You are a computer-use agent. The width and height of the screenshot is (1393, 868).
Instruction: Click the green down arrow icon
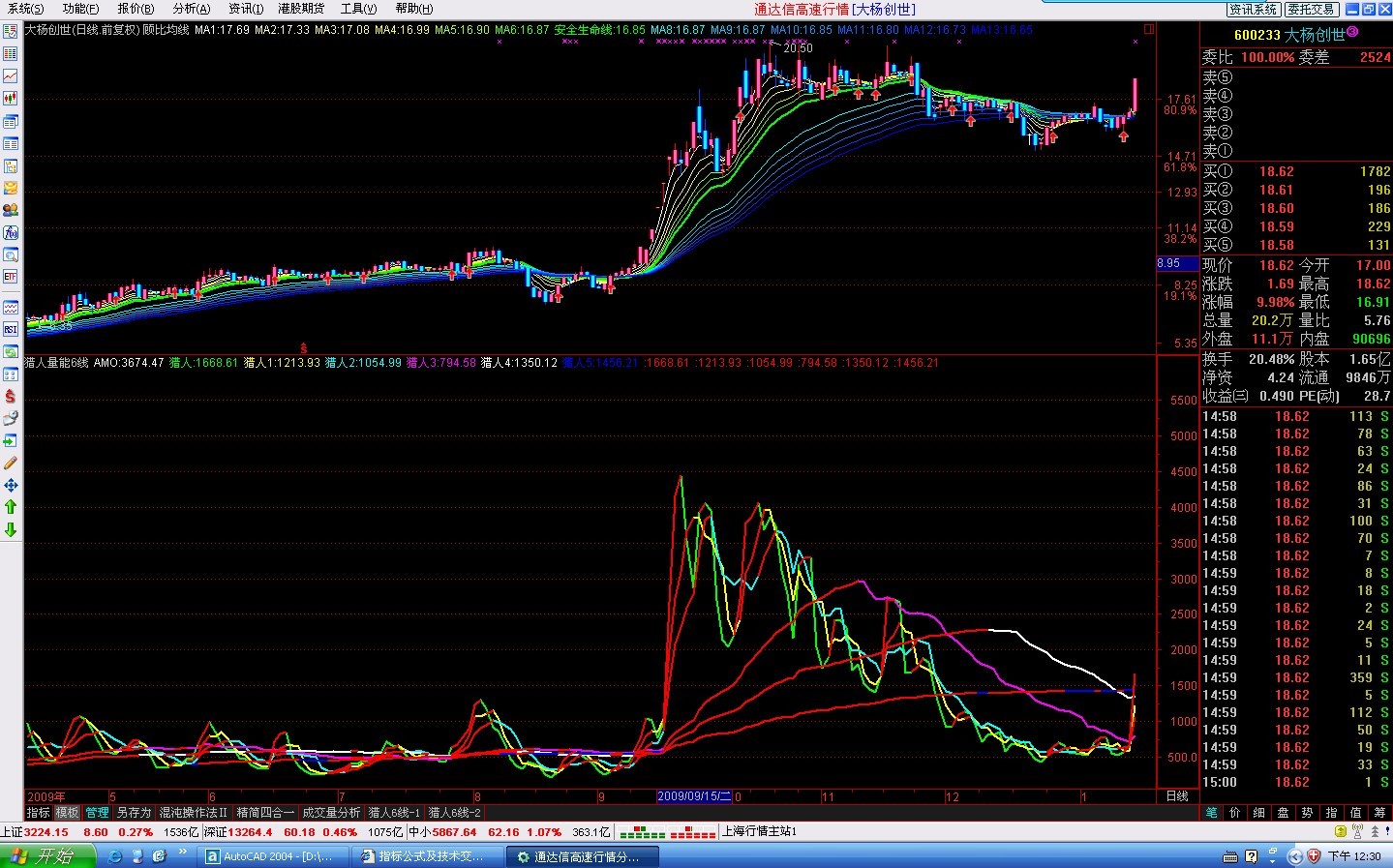pos(11,529)
